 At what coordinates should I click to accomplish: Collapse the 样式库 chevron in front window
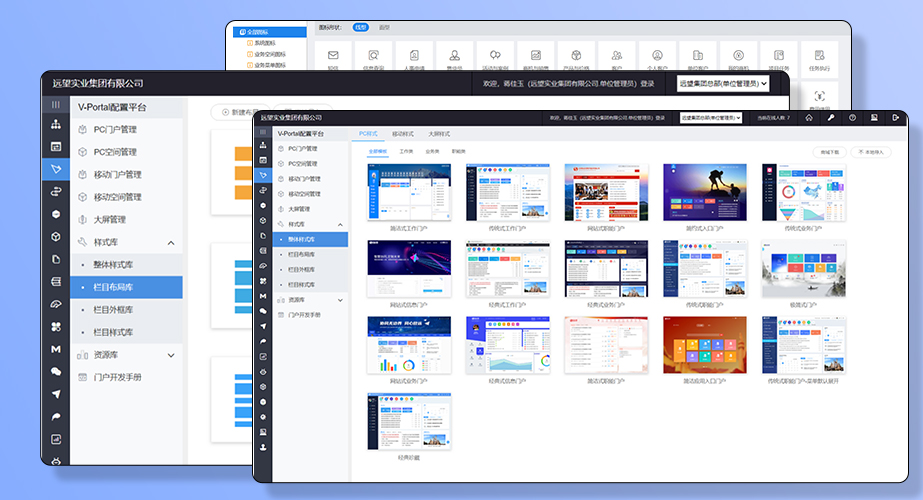(x=340, y=225)
